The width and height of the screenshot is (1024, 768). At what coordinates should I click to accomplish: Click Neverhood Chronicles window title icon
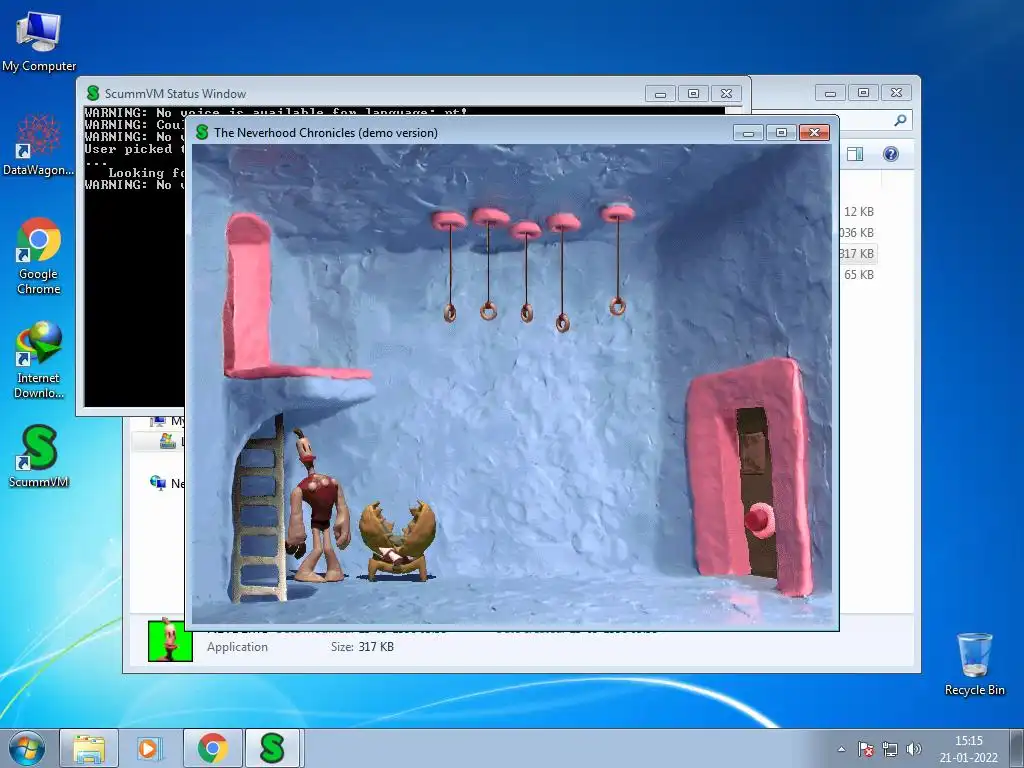[202, 133]
